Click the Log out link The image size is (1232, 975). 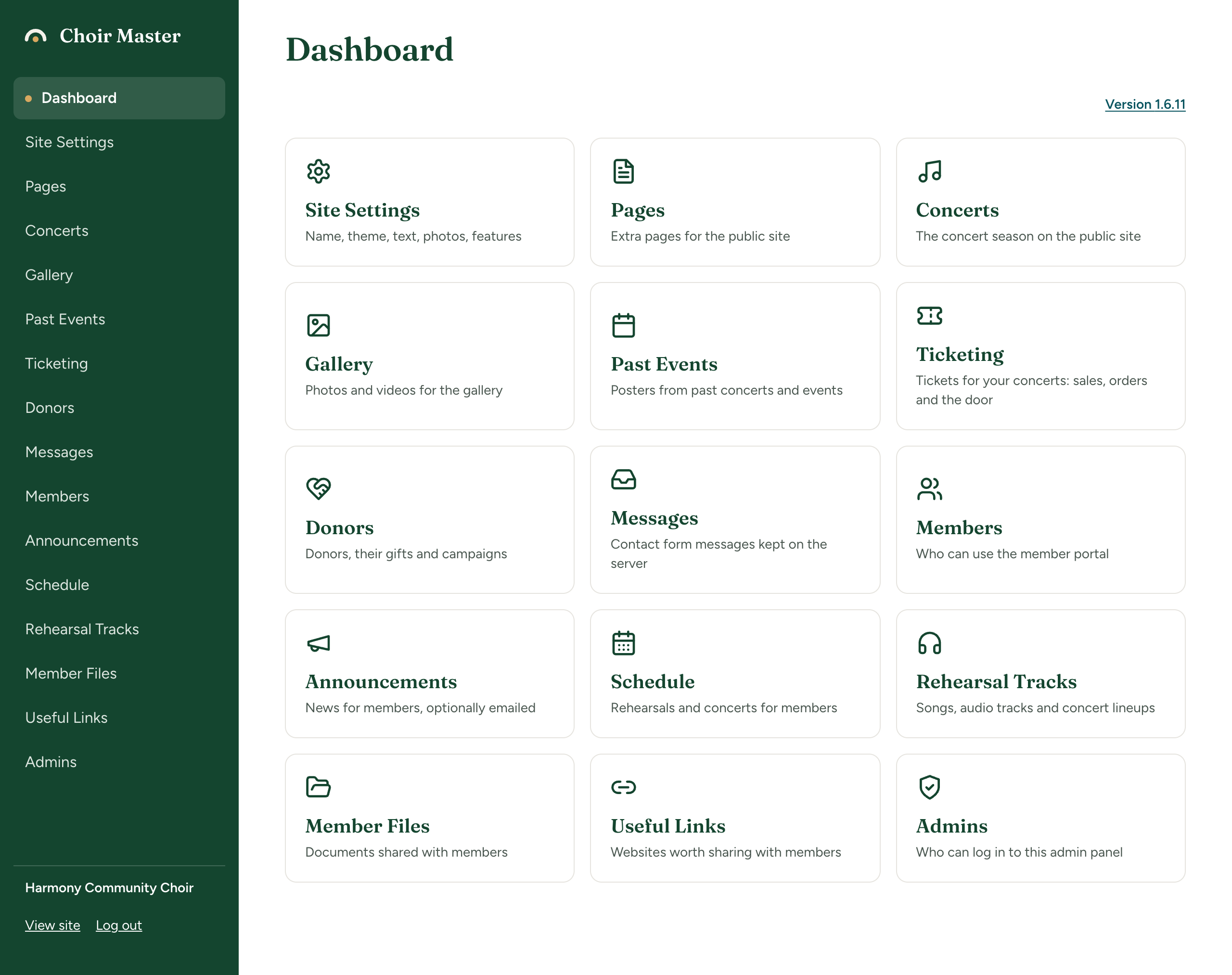click(x=119, y=925)
